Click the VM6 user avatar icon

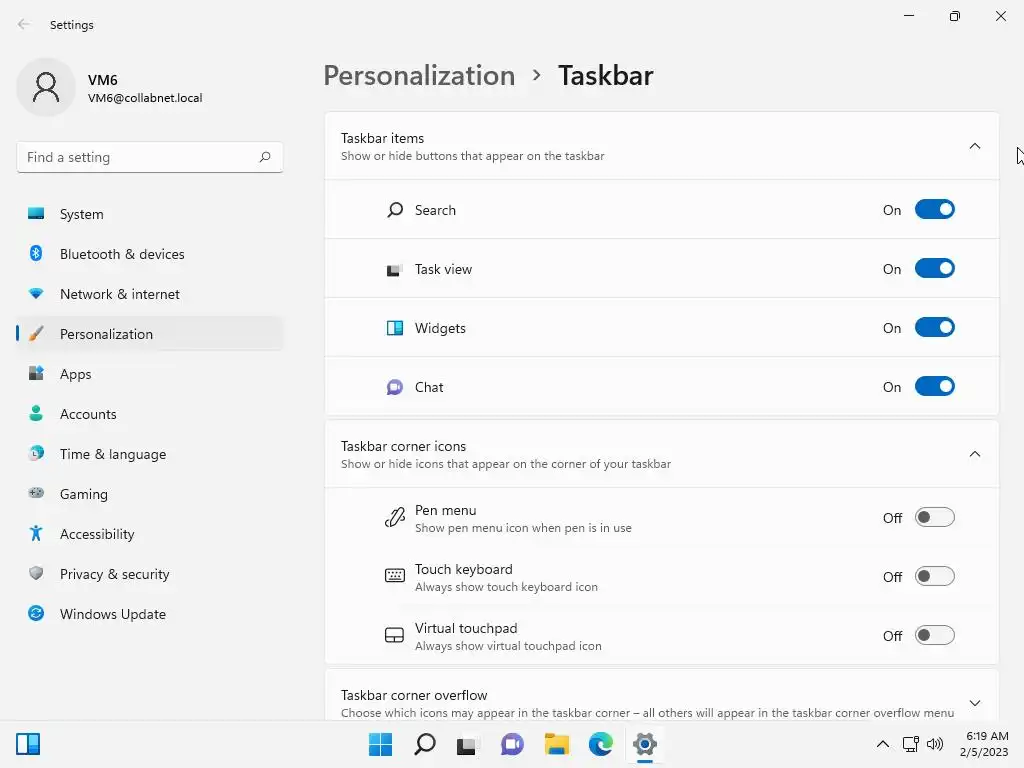coord(46,87)
